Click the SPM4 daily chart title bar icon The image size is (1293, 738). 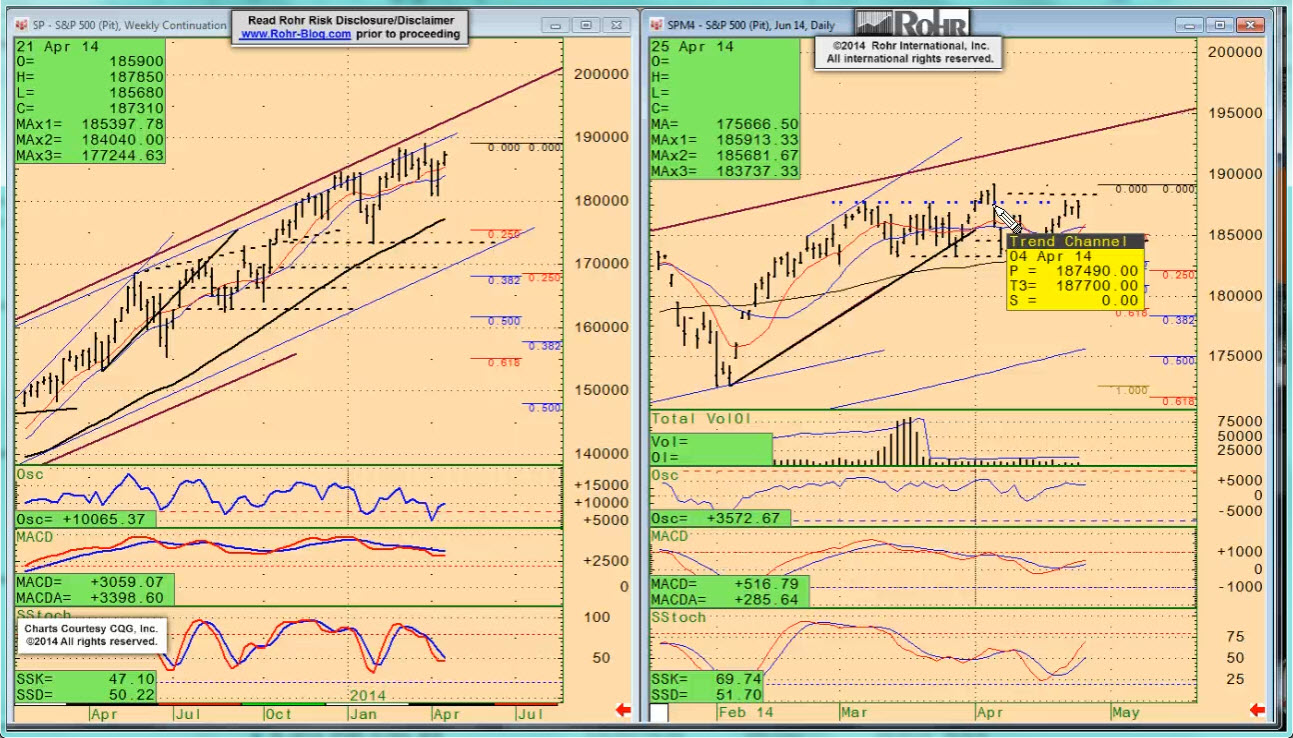[x=657, y=25]
